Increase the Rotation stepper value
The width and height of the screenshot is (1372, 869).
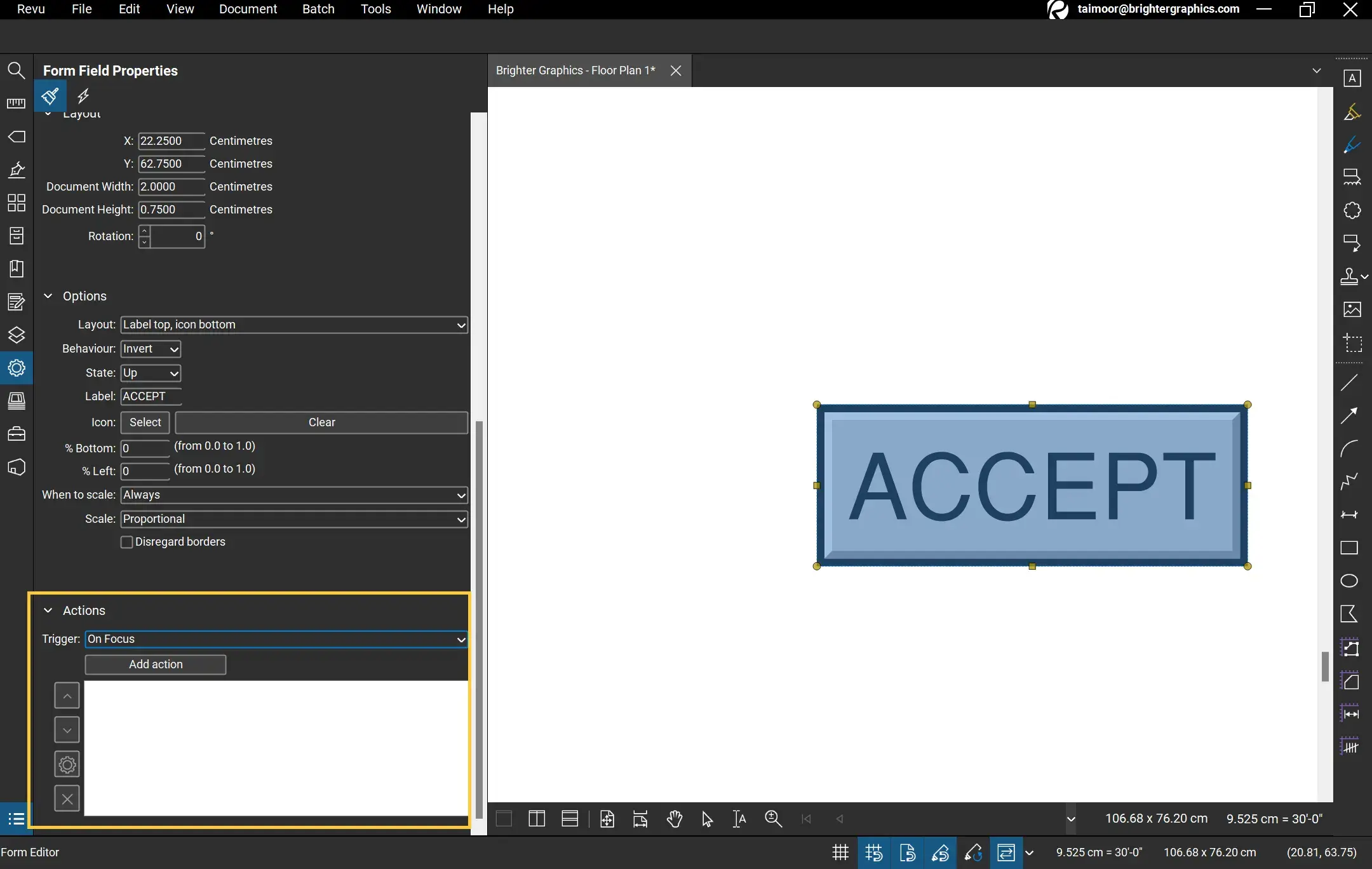145,231
